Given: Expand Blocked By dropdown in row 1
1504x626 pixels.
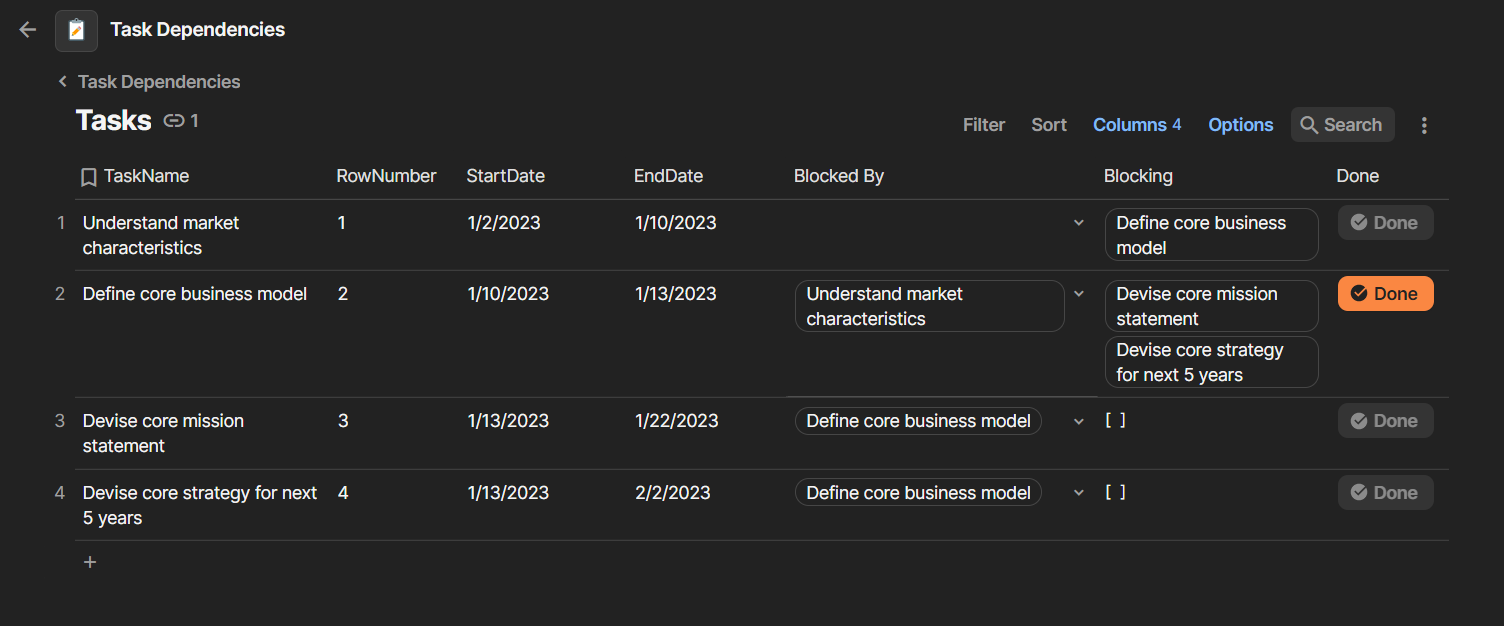Looking at the screenshot, I should coord(1079,223).
